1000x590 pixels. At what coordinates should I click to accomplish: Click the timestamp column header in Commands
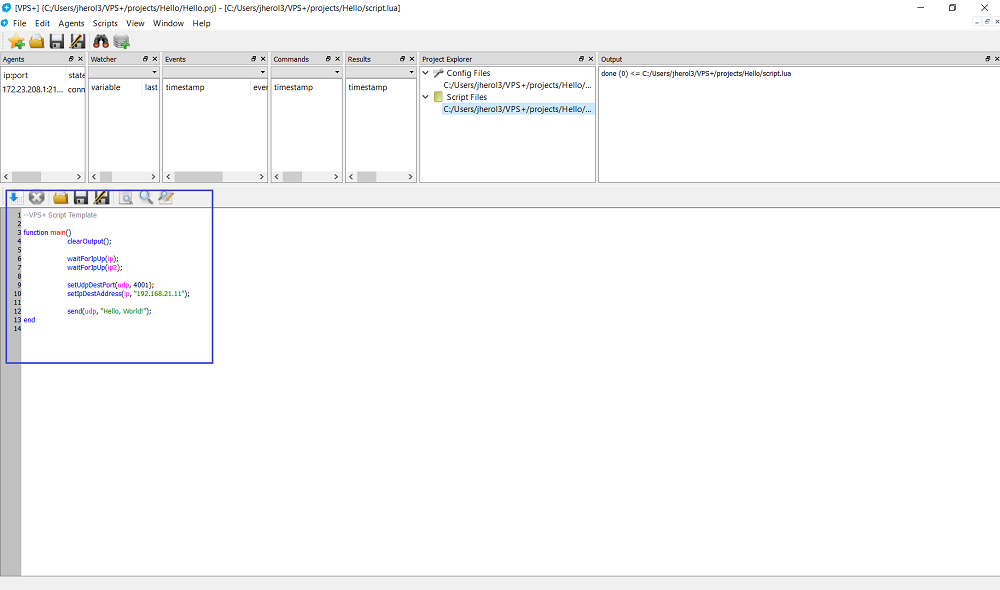[293, 87]
